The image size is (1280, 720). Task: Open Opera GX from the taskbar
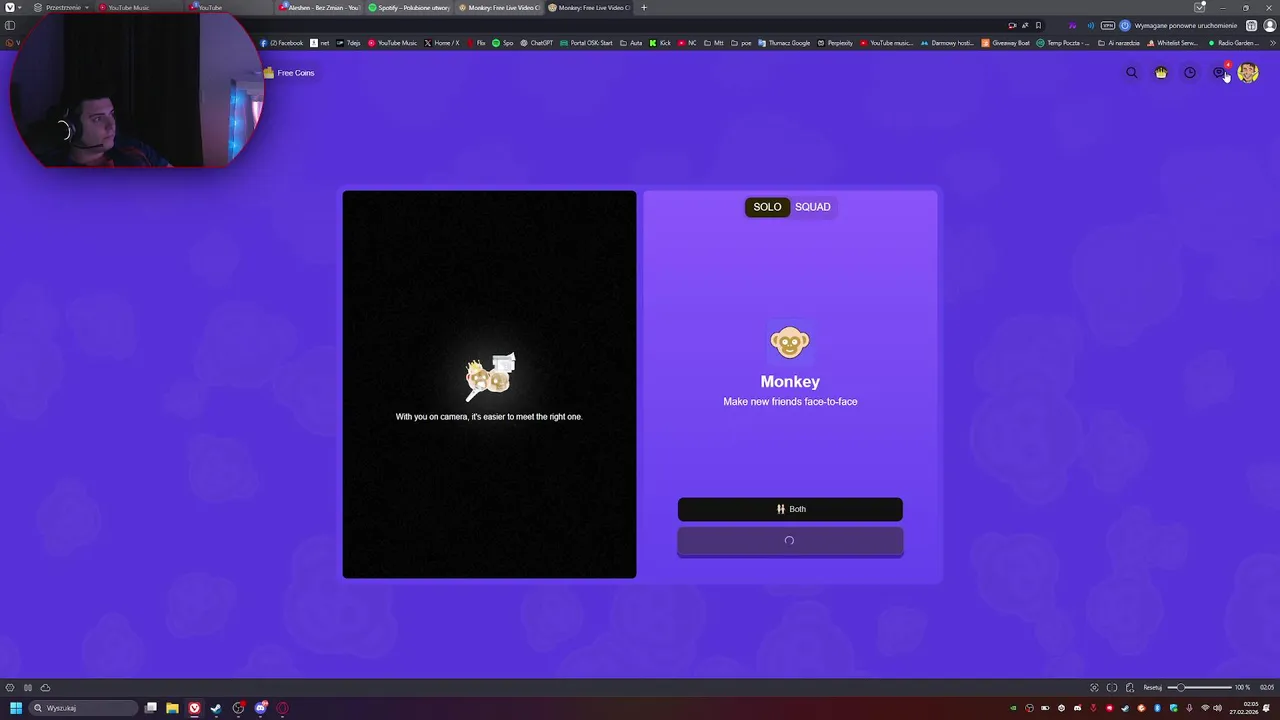(x=282, y=708)
